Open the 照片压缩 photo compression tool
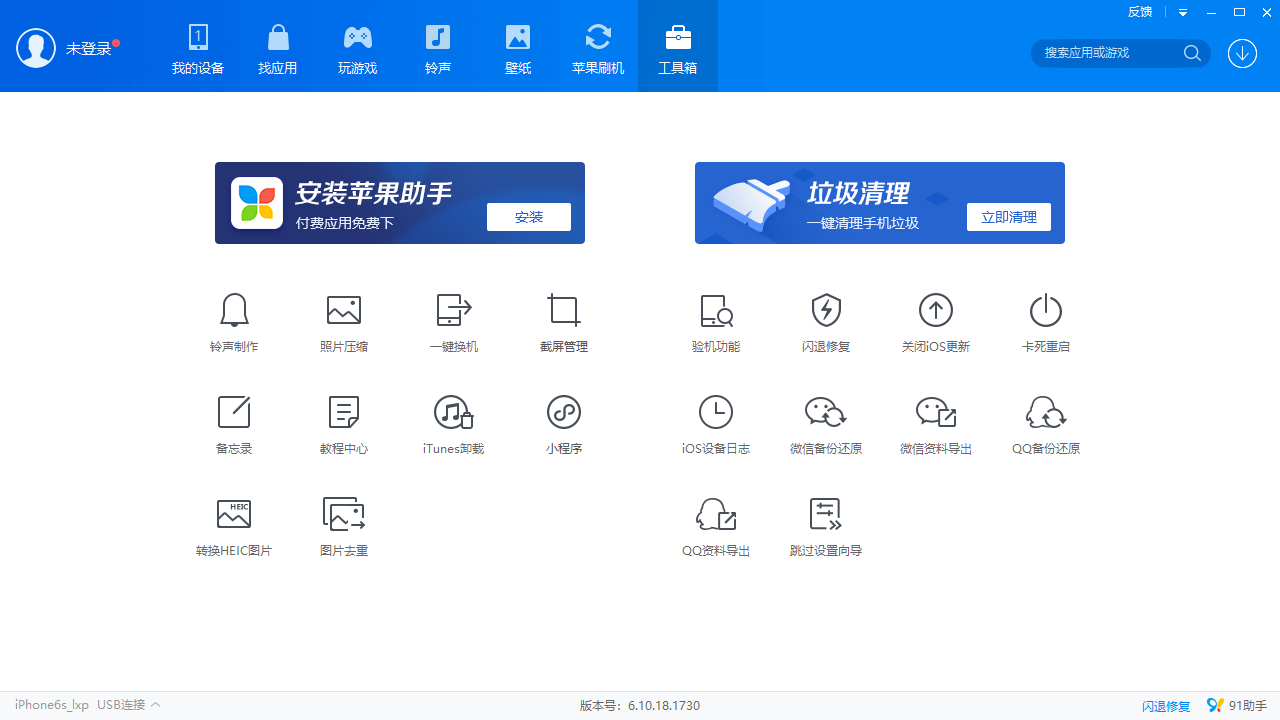This screenshot has width=1280, height=720. coord(344,311)
